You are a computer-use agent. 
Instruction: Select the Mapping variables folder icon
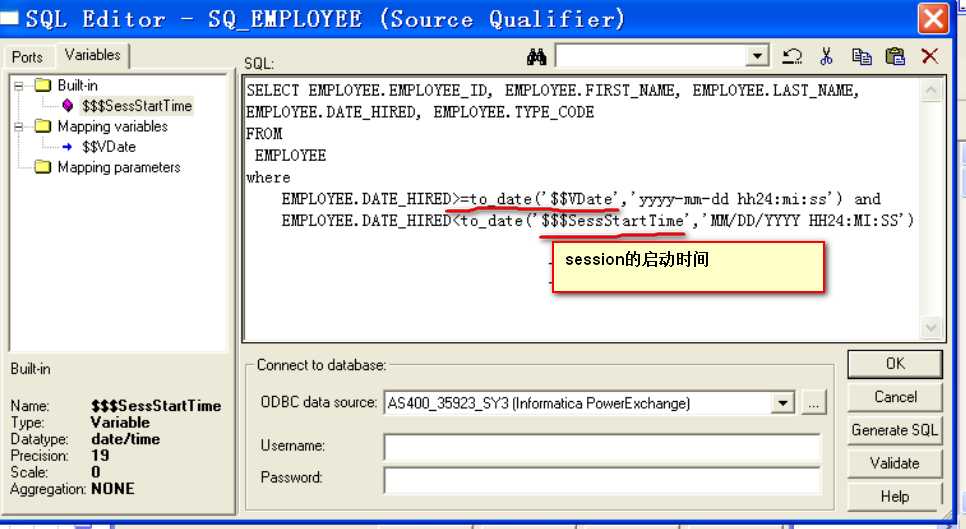point(43,126)
